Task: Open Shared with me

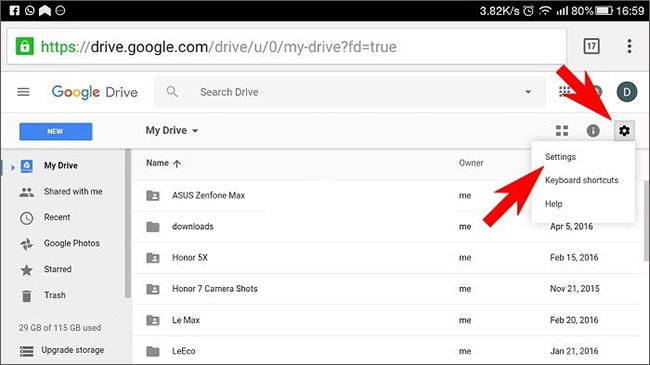Action: point(73,191)
